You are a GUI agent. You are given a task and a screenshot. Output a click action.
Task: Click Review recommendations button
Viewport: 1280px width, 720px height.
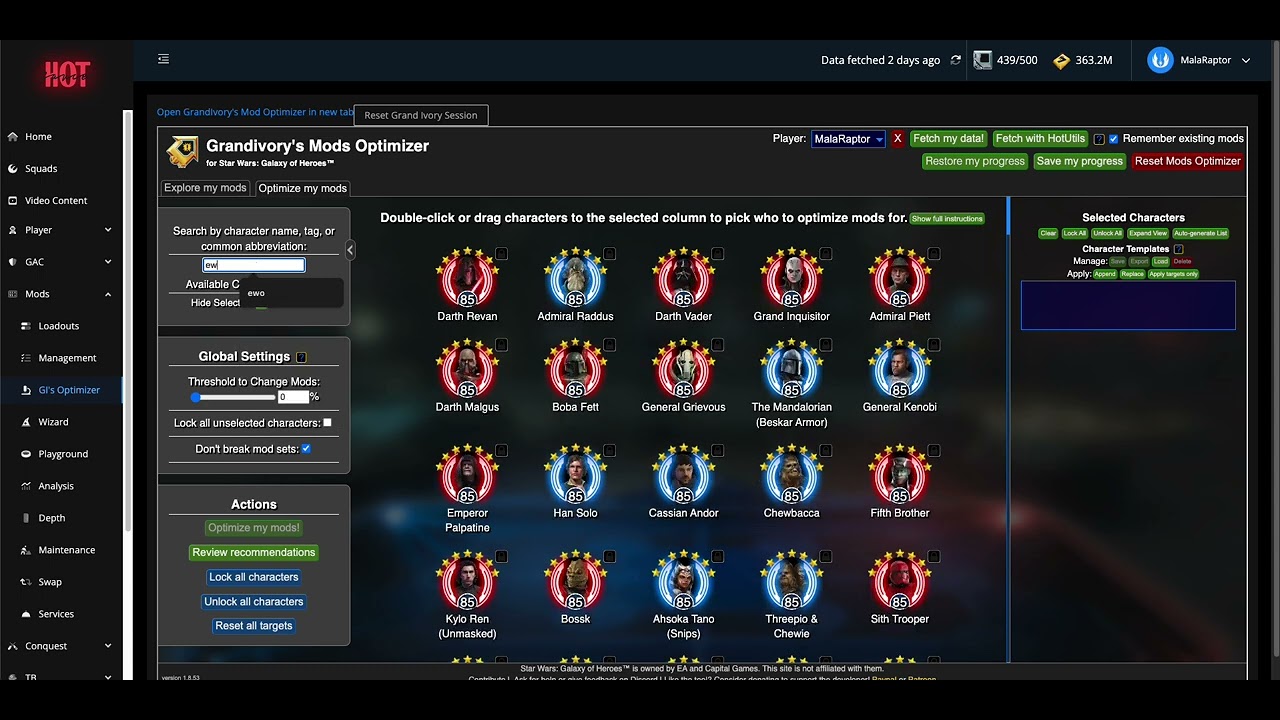click(x=254, y=552)
